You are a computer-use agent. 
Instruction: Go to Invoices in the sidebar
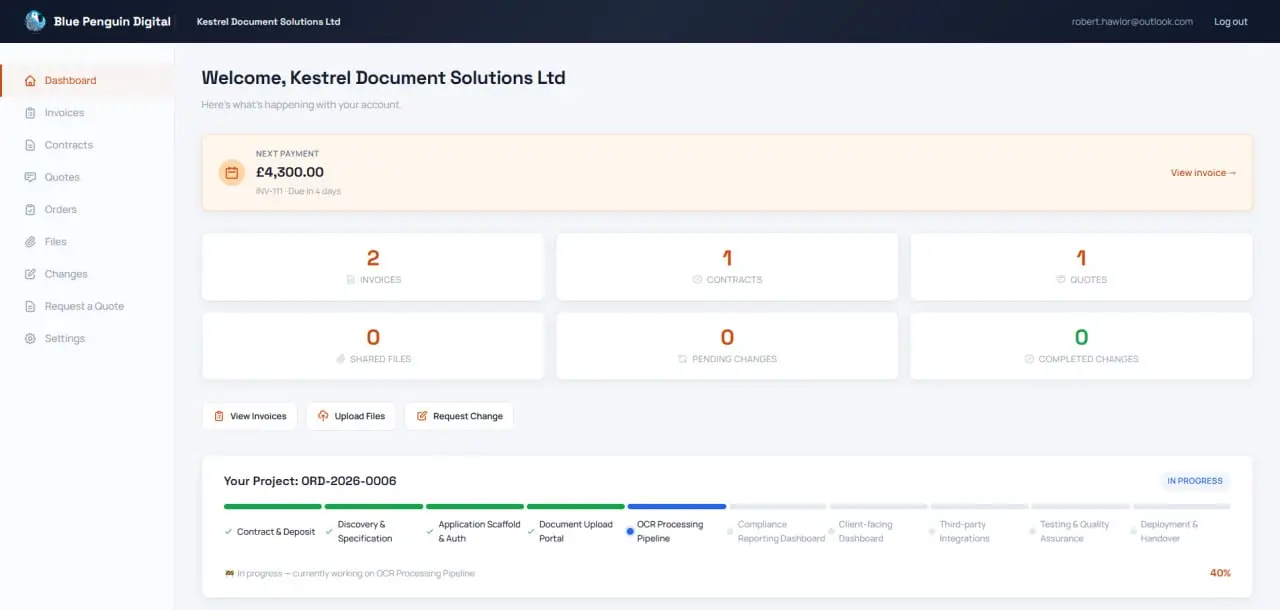pos(87,113)
